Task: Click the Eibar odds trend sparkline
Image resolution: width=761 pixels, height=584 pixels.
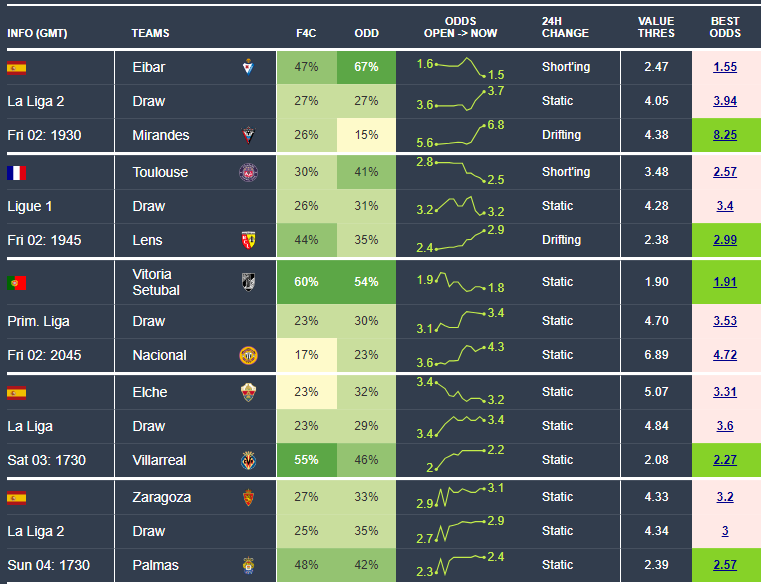Action: (460, 68)
